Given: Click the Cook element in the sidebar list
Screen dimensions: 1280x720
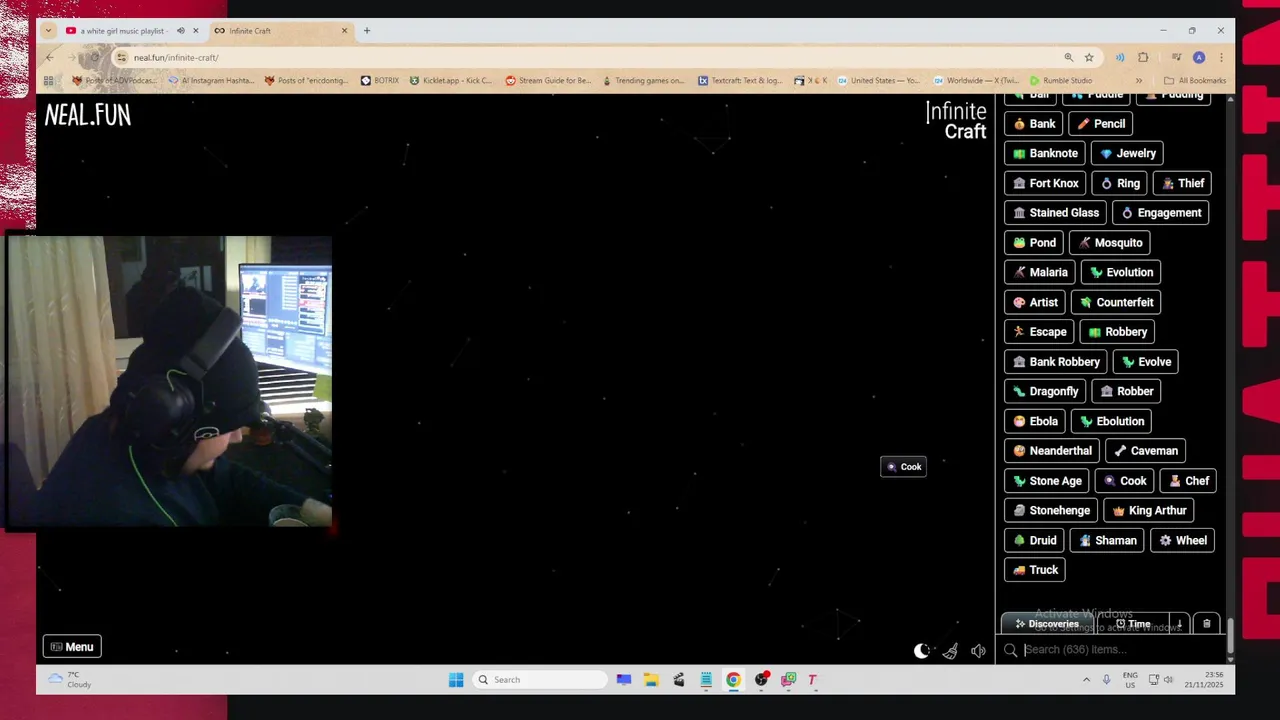Looking at the screenshot, I should pos(1125,481).
